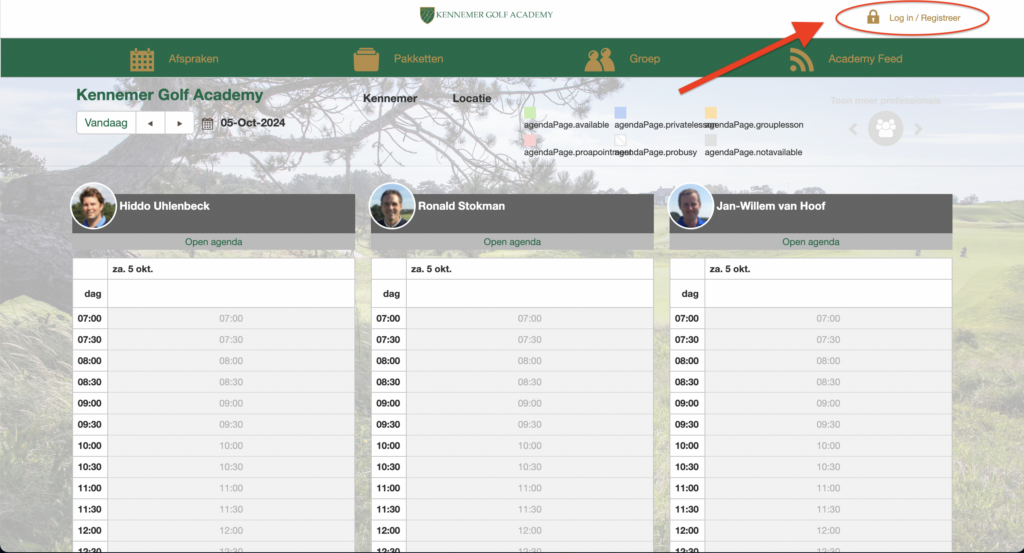Open the Pakketten menu item

pos(418,59)
